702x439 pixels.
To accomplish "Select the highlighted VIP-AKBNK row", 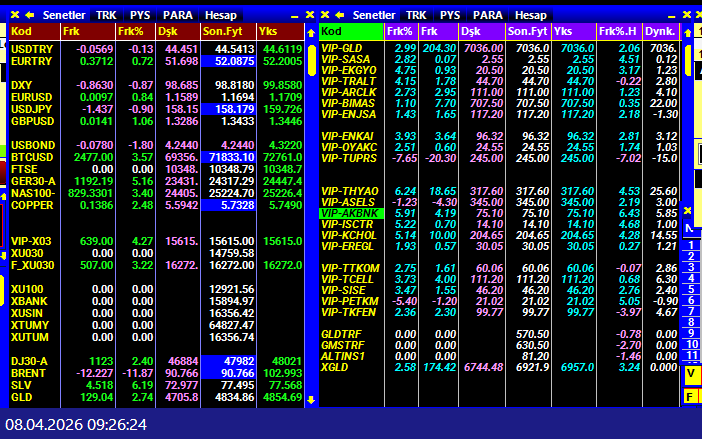I will [x=500, y=213].
